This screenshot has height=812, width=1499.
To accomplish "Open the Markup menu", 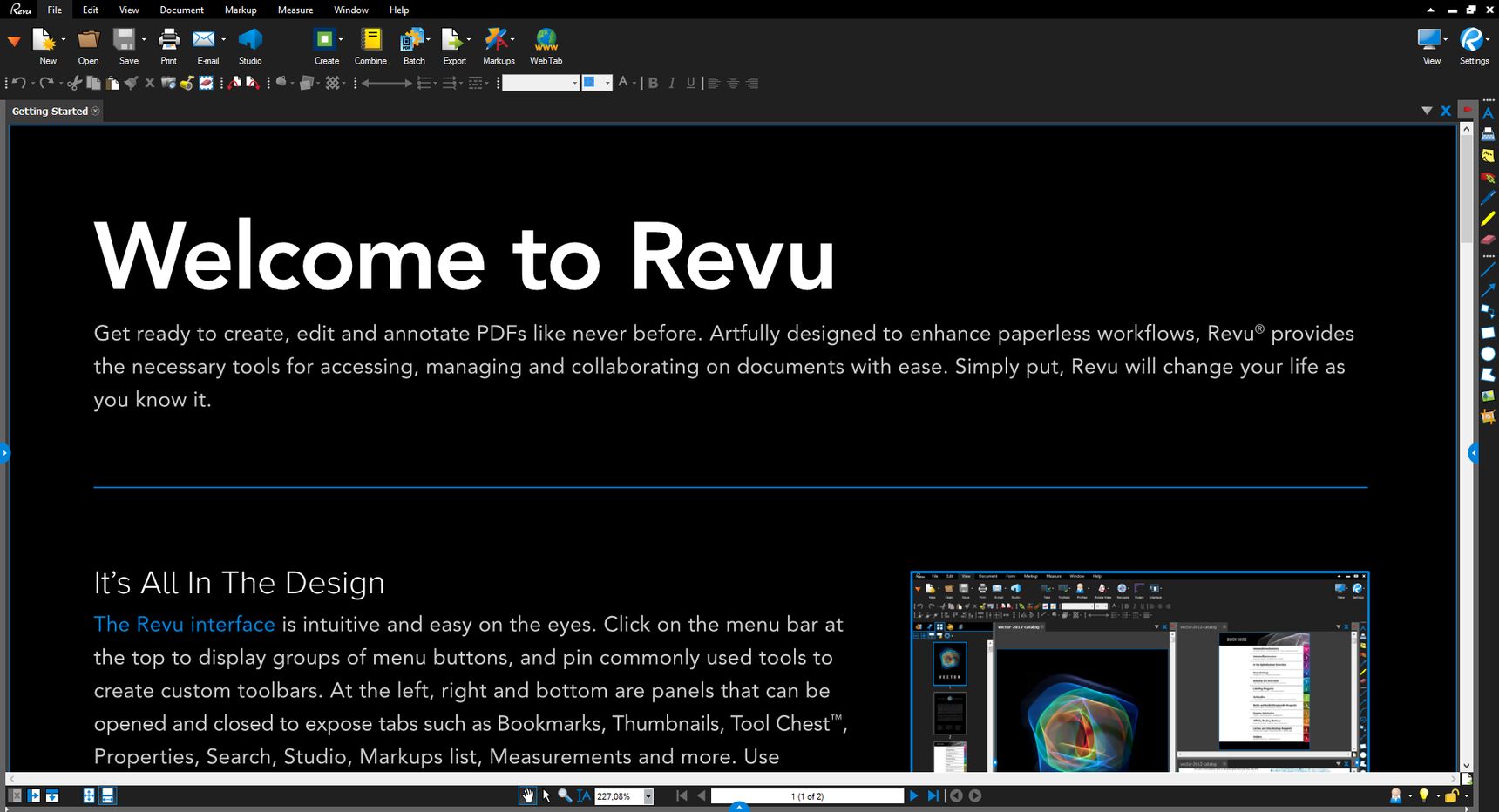I will (241, 10).
